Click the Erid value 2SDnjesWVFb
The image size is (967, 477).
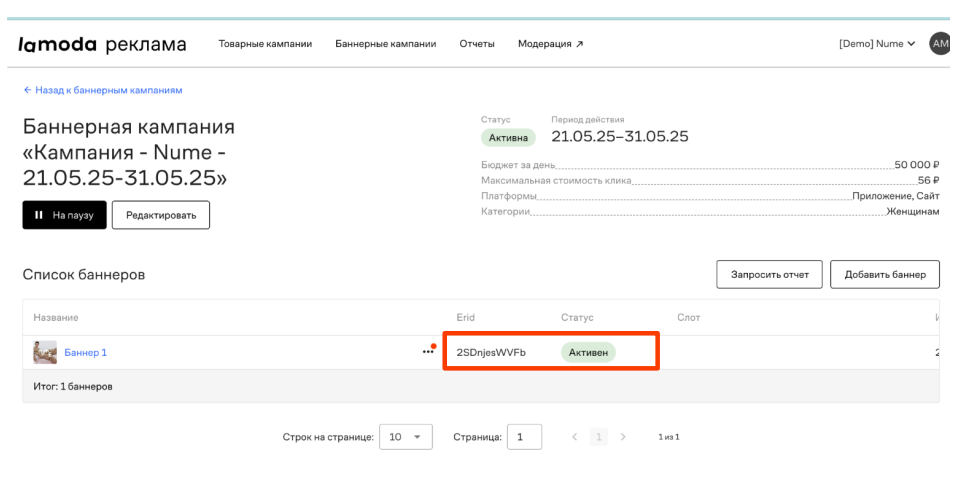pos(491,352)
